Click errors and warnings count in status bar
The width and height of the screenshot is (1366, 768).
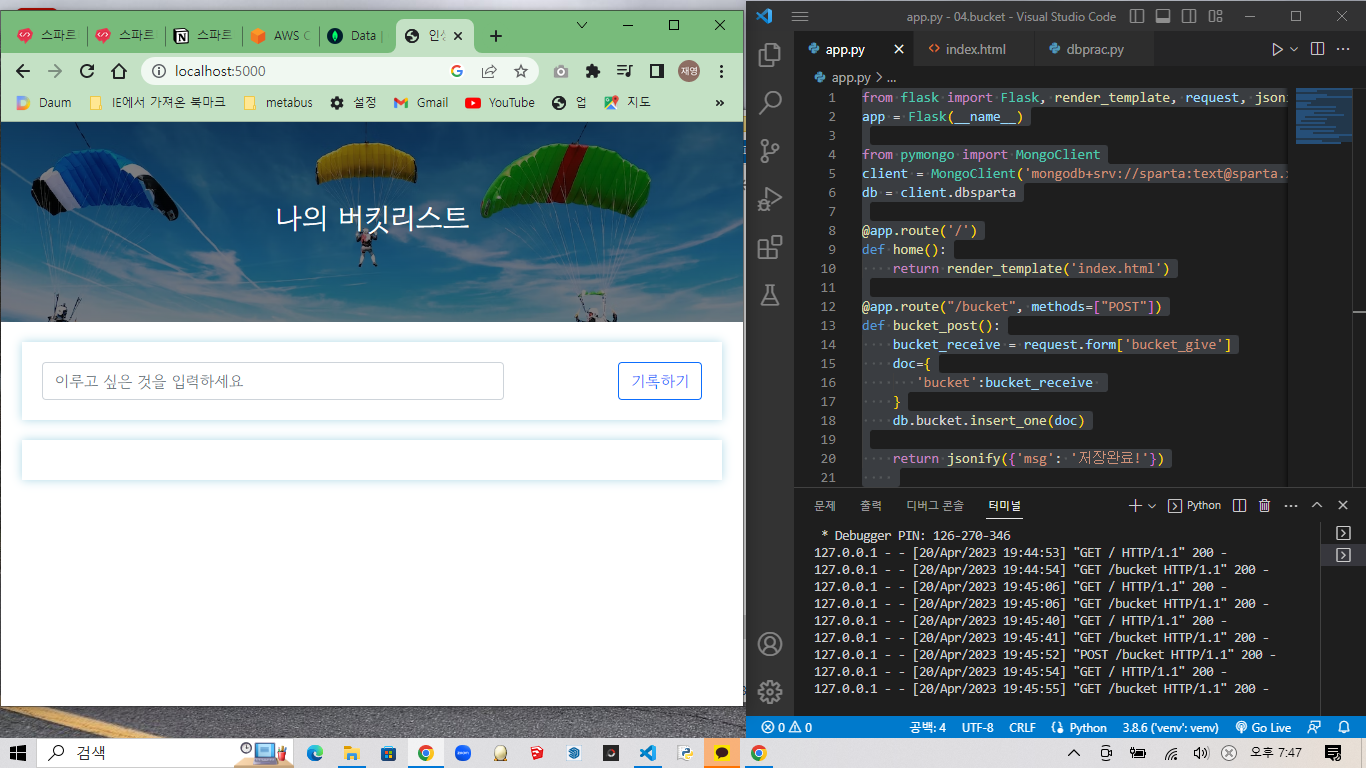tap(786, 728)
